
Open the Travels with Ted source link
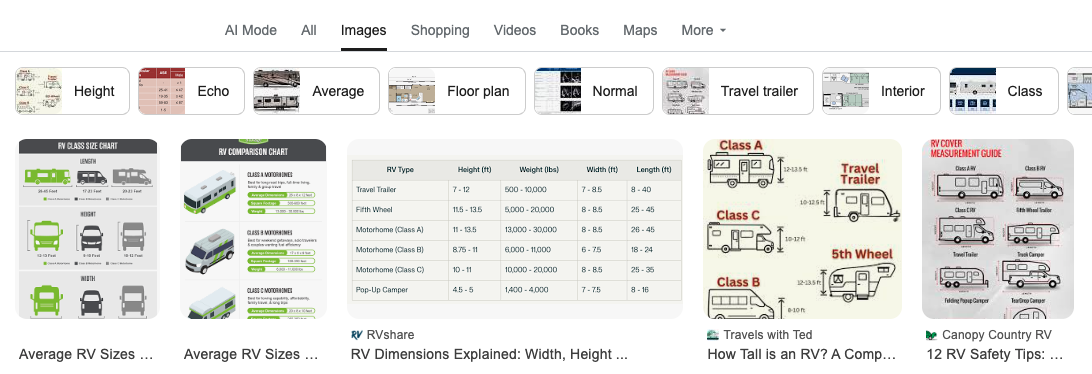pos(767,335)
